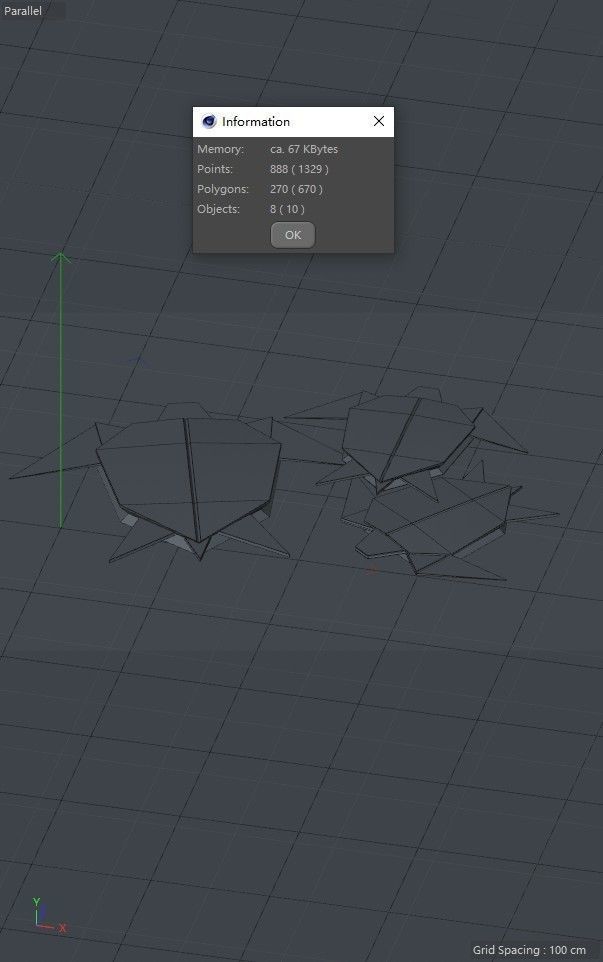The image size is (603, 962).
Task: Click the Information dialog title text
Action: point(256,121)
